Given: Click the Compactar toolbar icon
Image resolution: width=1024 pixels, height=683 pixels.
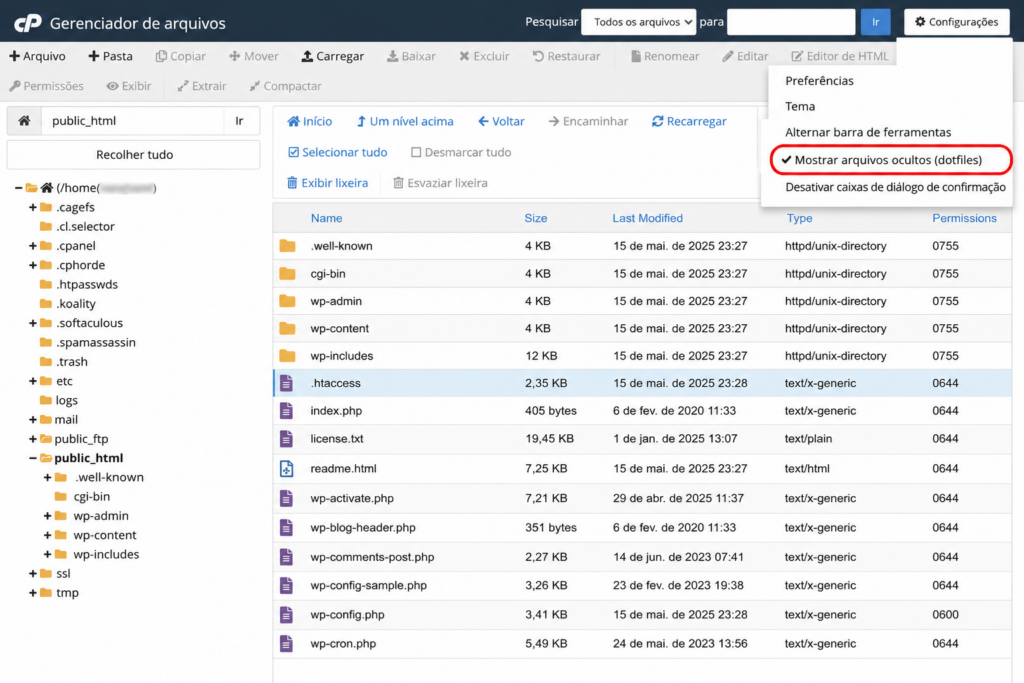Looking at the screenshot, I should pos(255,86).
